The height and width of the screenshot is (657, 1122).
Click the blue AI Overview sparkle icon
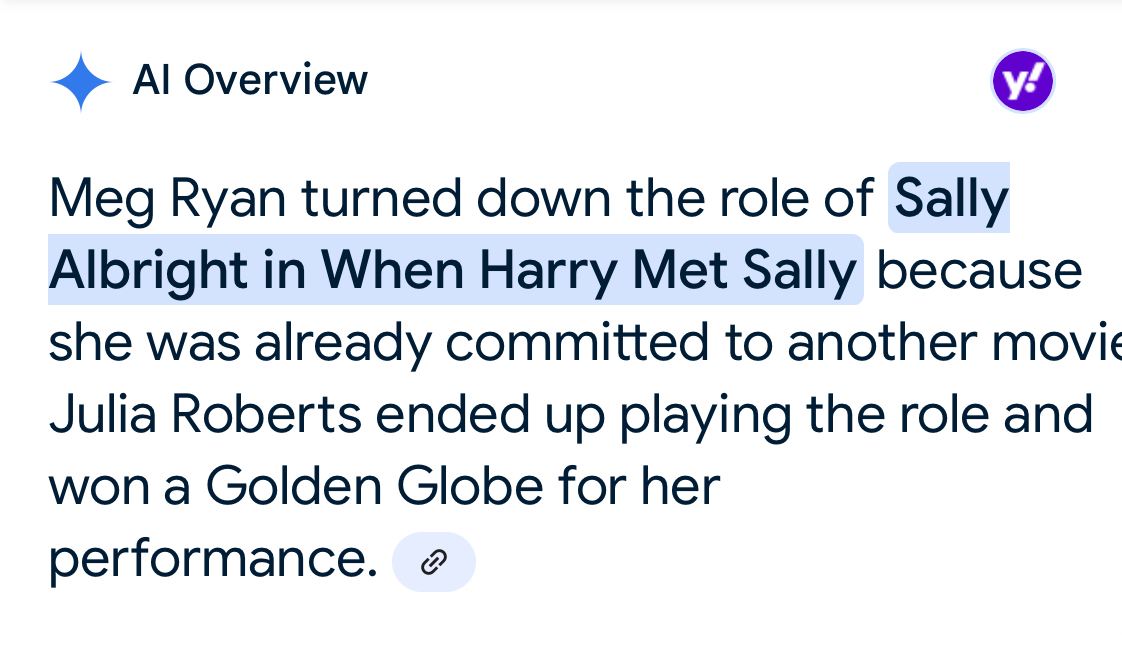coord(80,82)
